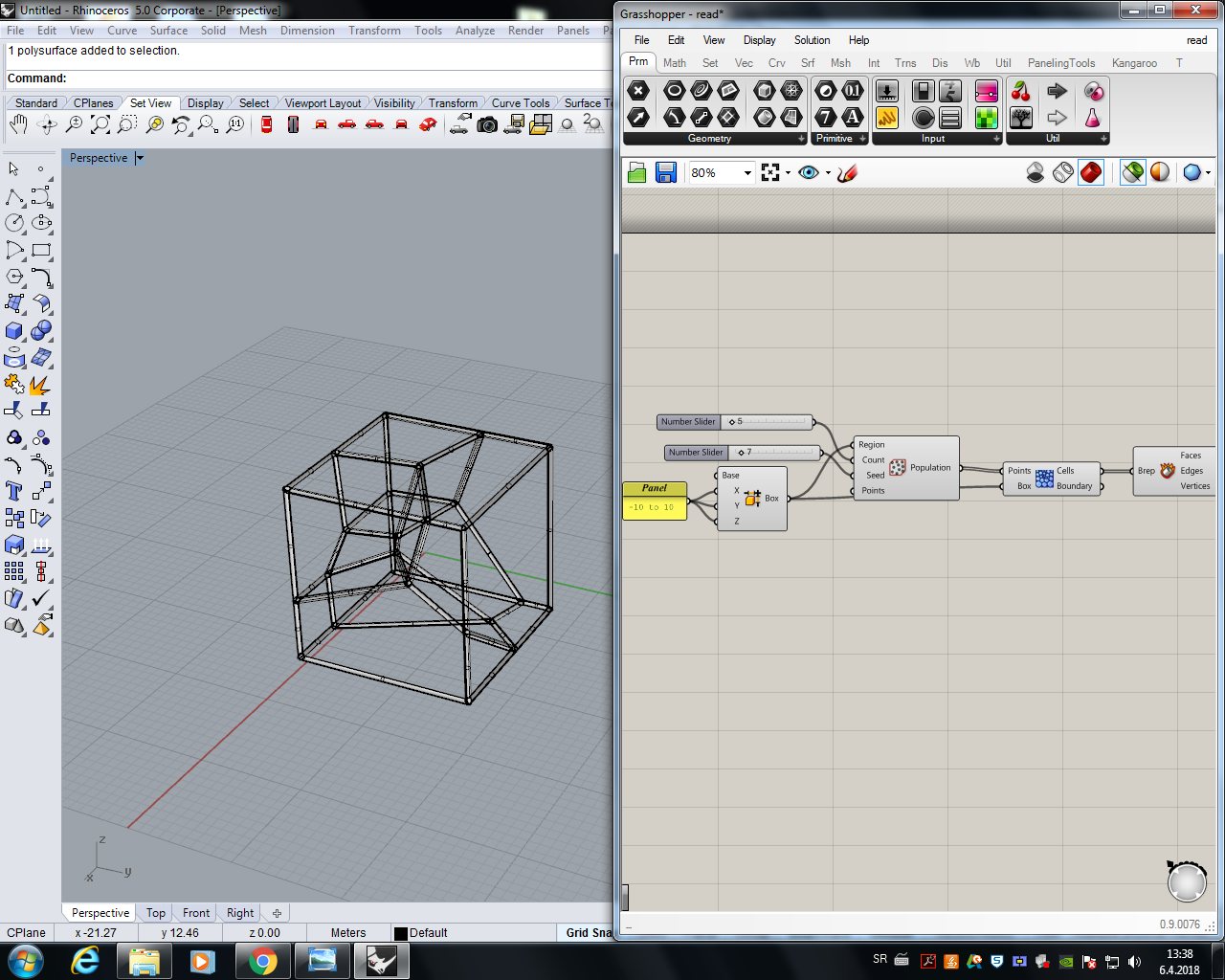Image resolution: width=1225 pixels, height=980 pixels.
Task: Click the camera icon in Set View toolbar
Action: 487,124
